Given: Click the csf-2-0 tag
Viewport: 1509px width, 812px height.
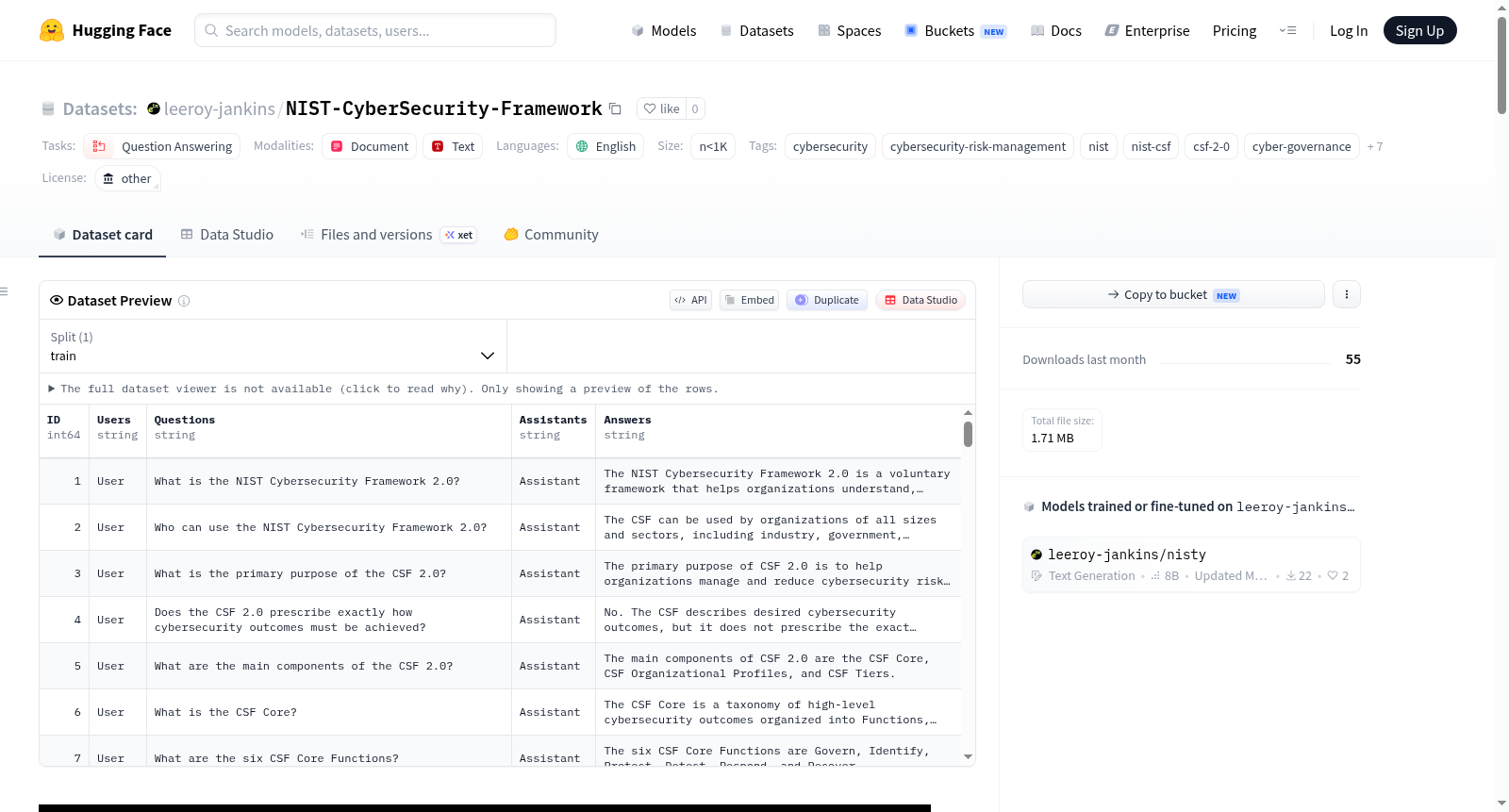Looking at the screenshot, I should point(1211,146).
